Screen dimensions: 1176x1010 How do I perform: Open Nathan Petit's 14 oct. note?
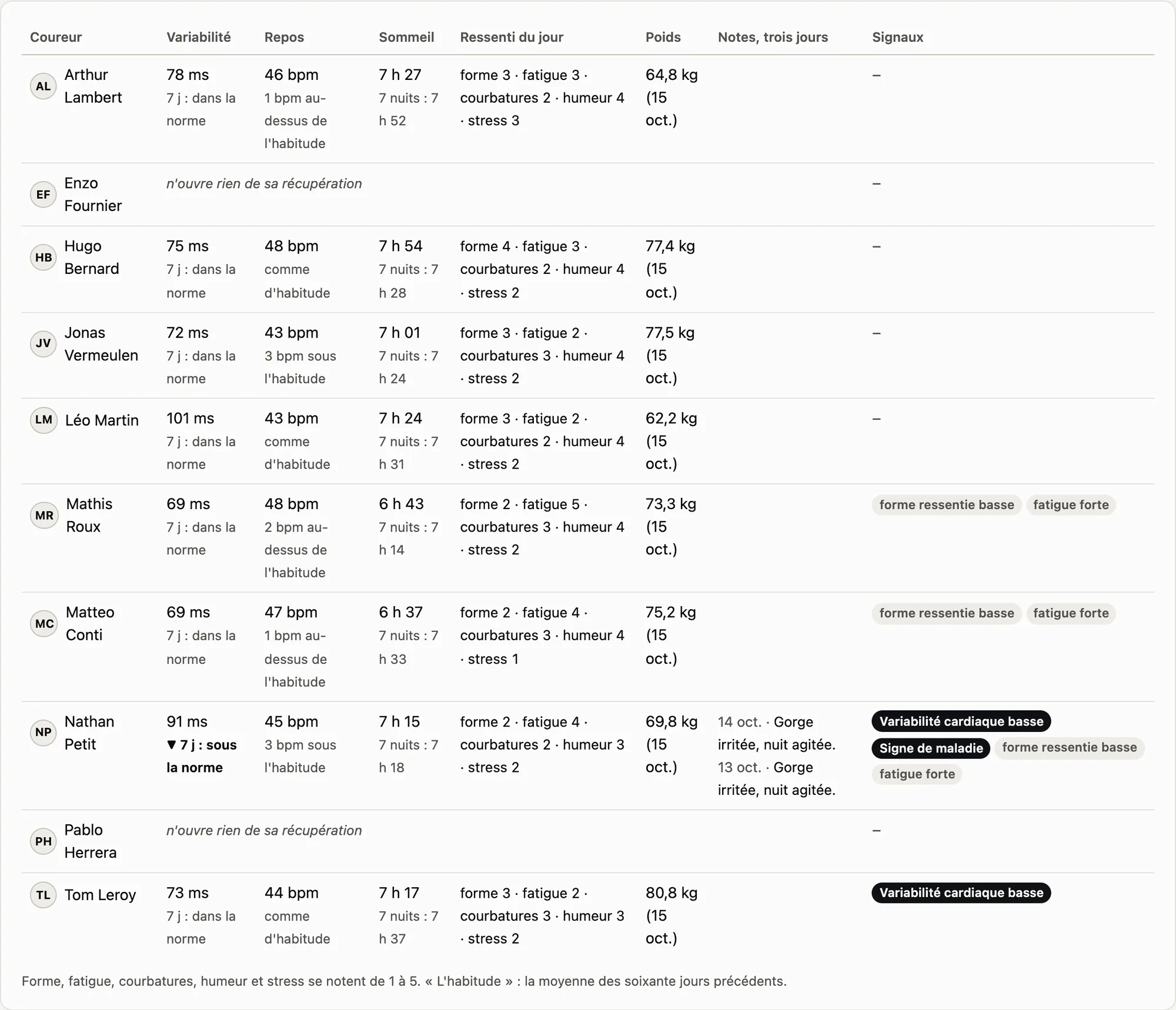click(777, 733)
